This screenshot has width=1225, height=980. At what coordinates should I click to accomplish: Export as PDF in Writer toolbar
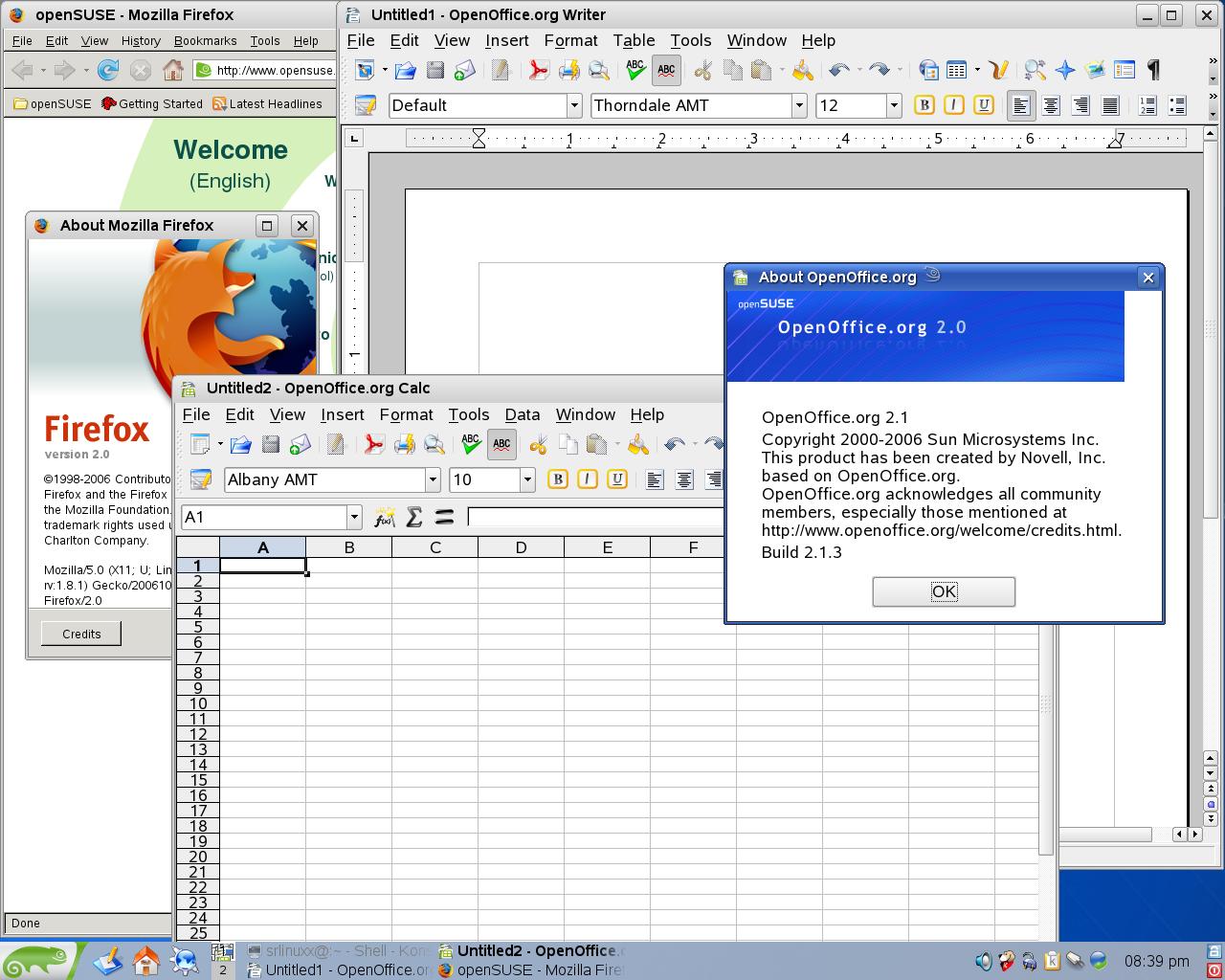click(x=539, y=70)
